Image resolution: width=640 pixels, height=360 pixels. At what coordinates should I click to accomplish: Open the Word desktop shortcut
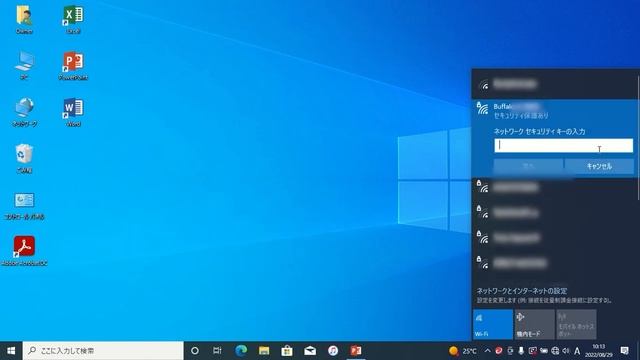coord(73,112)
